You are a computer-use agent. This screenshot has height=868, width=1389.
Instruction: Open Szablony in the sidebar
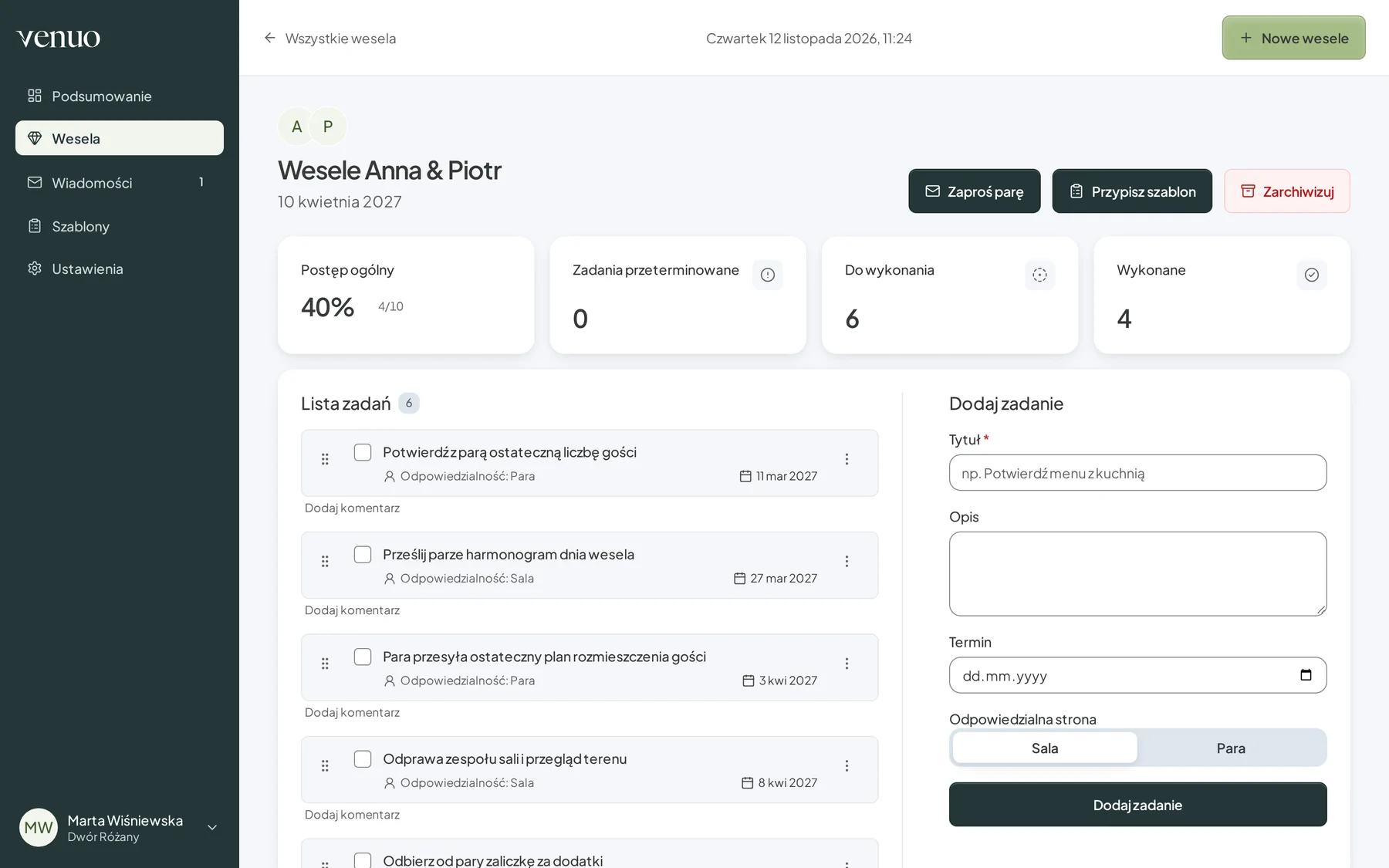tap(120, 226)
